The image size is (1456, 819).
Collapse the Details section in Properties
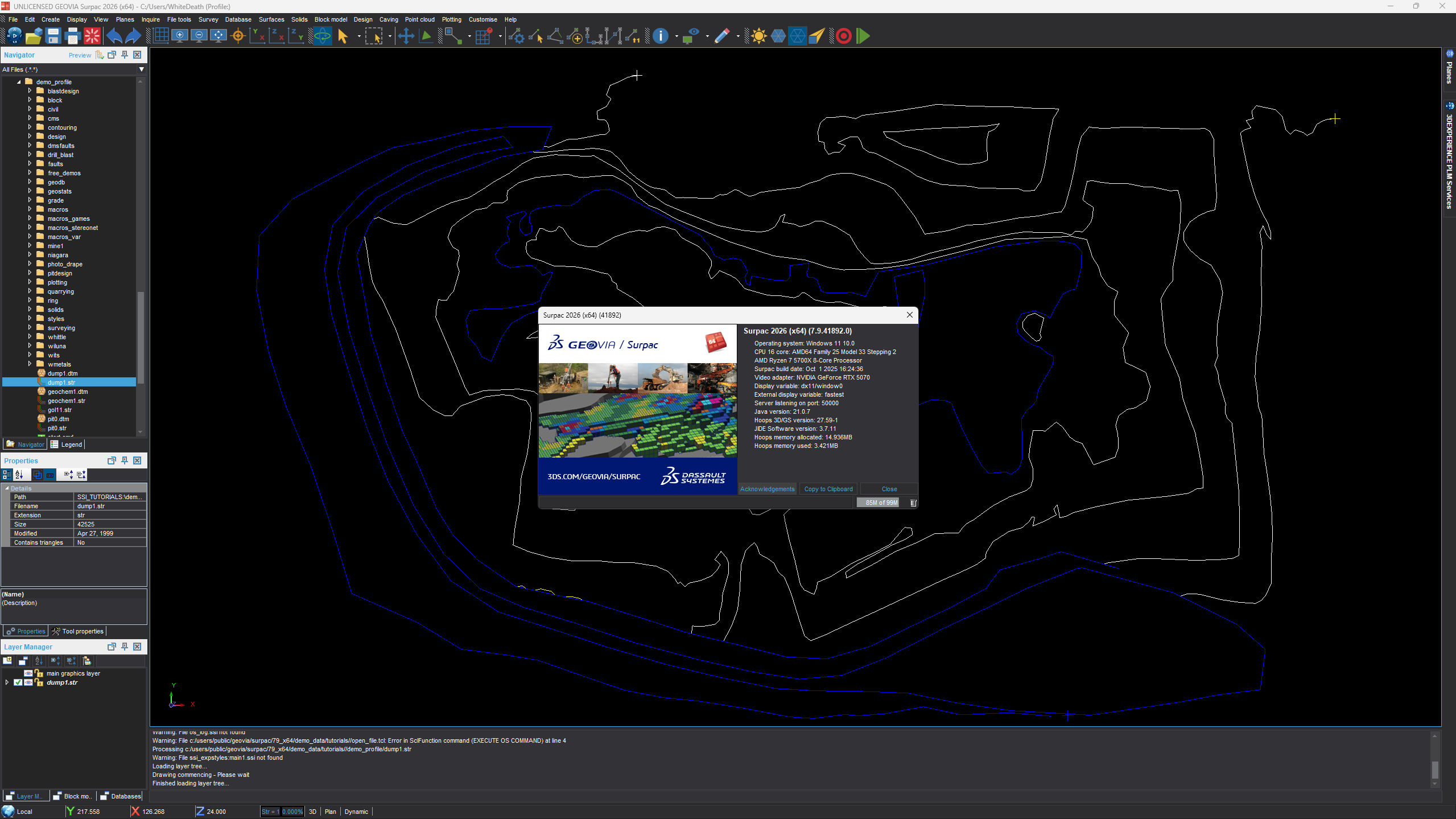7,488
